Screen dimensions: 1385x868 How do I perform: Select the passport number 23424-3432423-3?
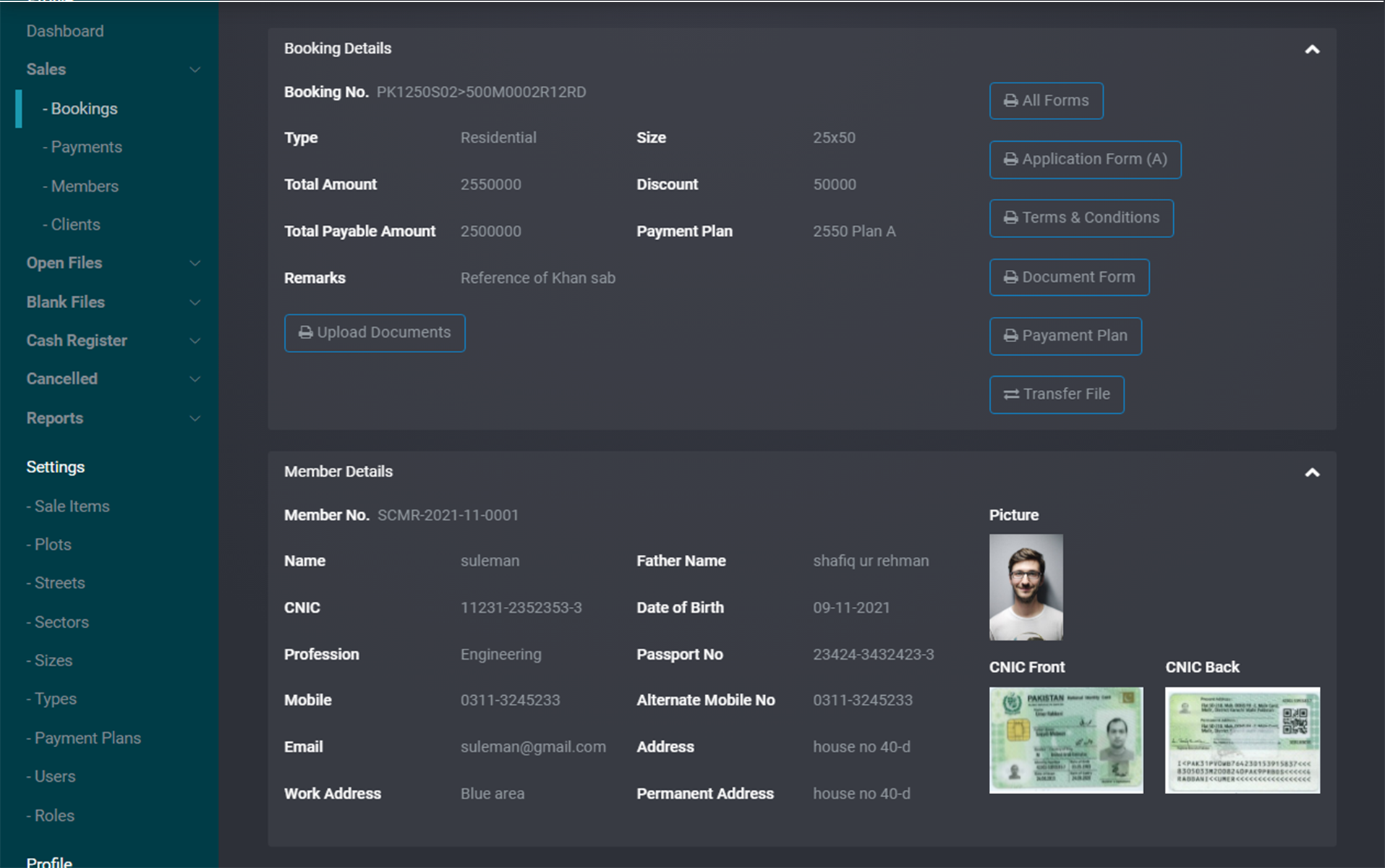[x=873, y=655]
